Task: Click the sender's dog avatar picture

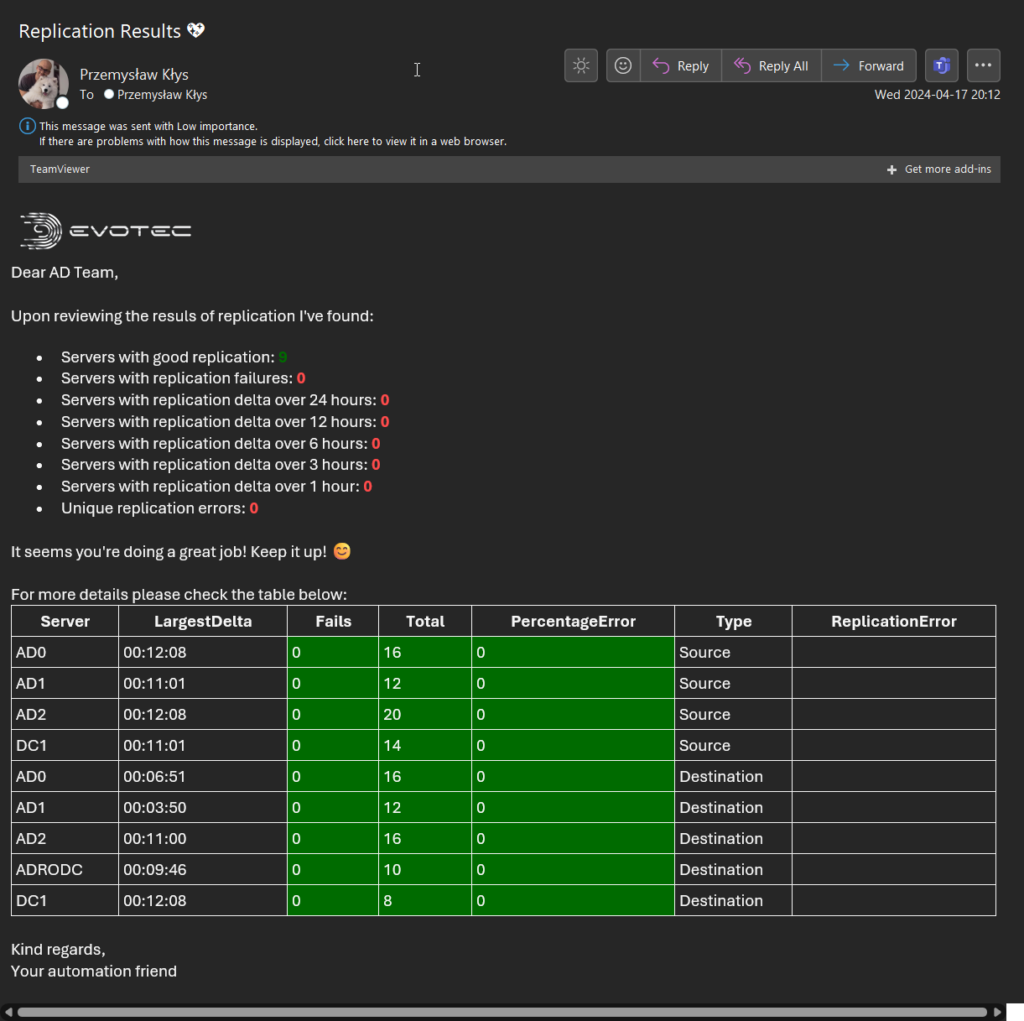Action: pyautogui.click(x=42, y=84)
